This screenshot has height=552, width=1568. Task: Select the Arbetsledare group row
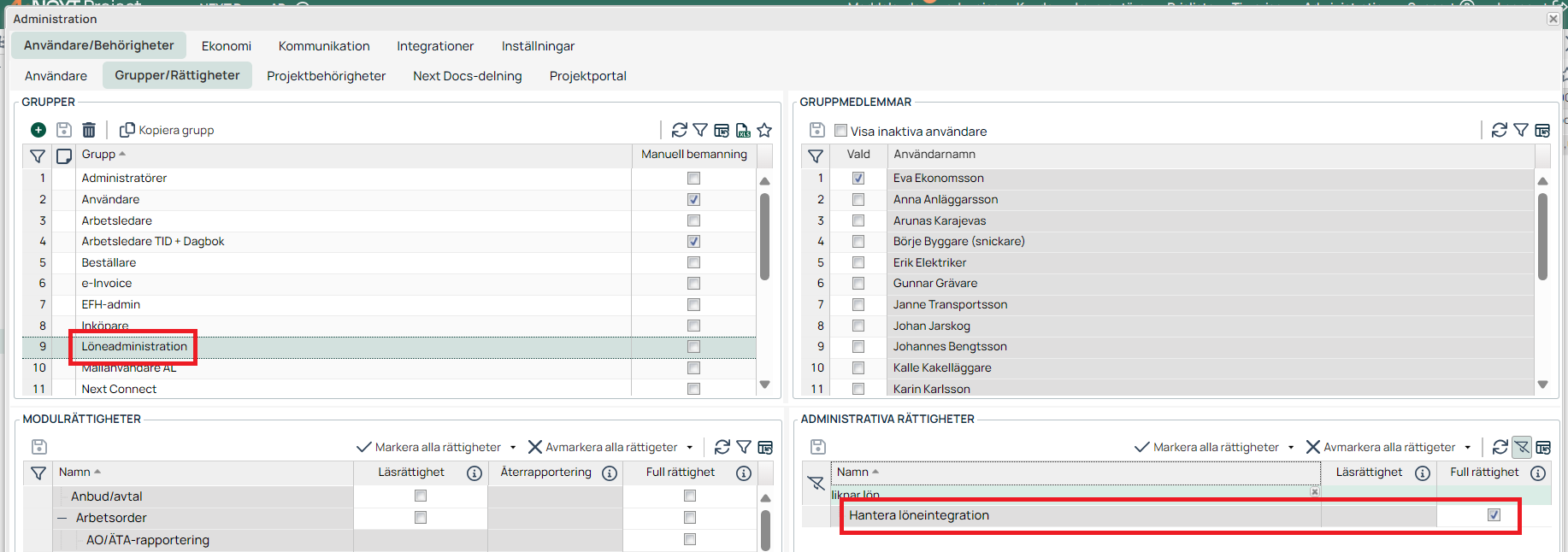[x=117, y=220]
